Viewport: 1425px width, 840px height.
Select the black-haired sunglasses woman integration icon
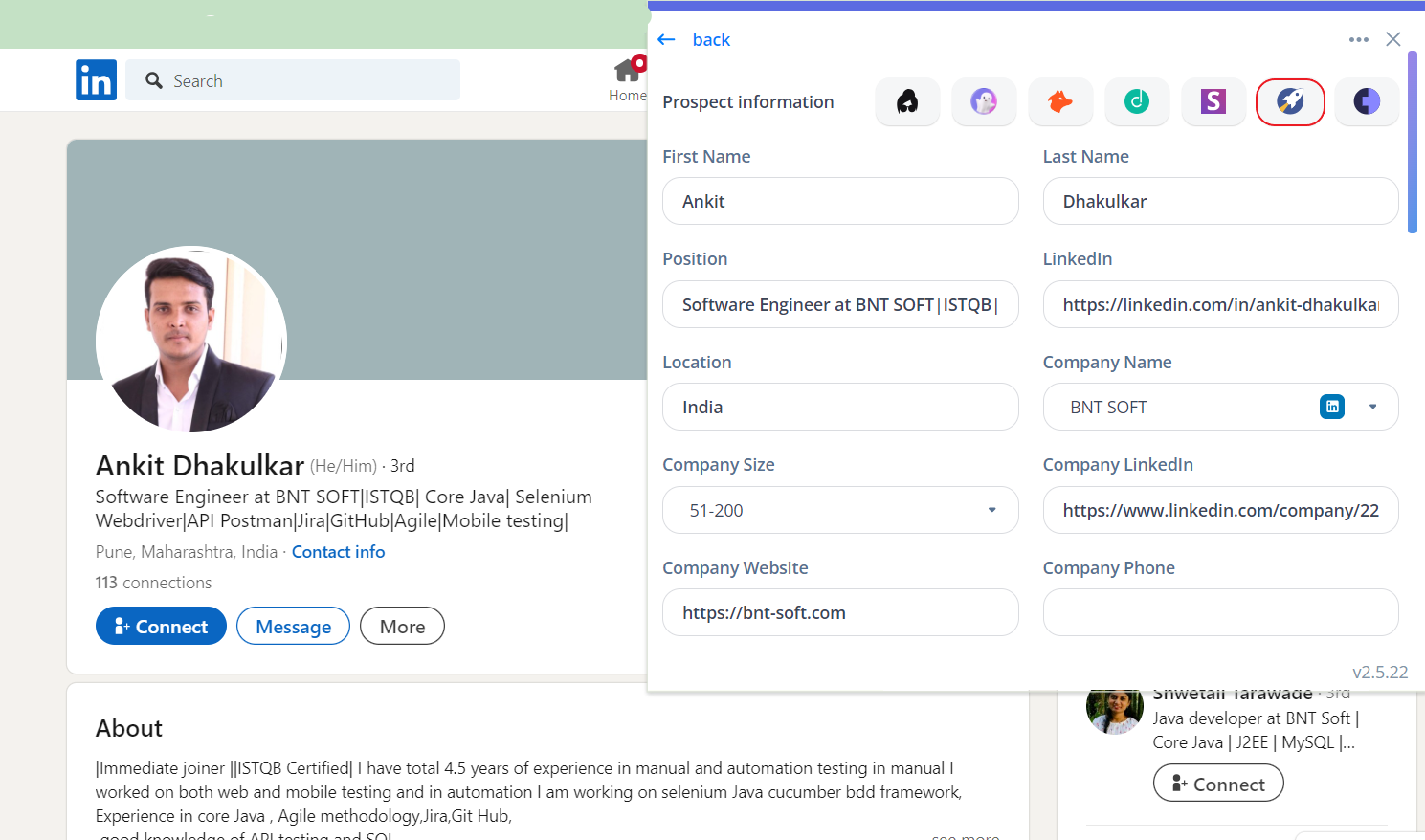[x=907, y=101]
